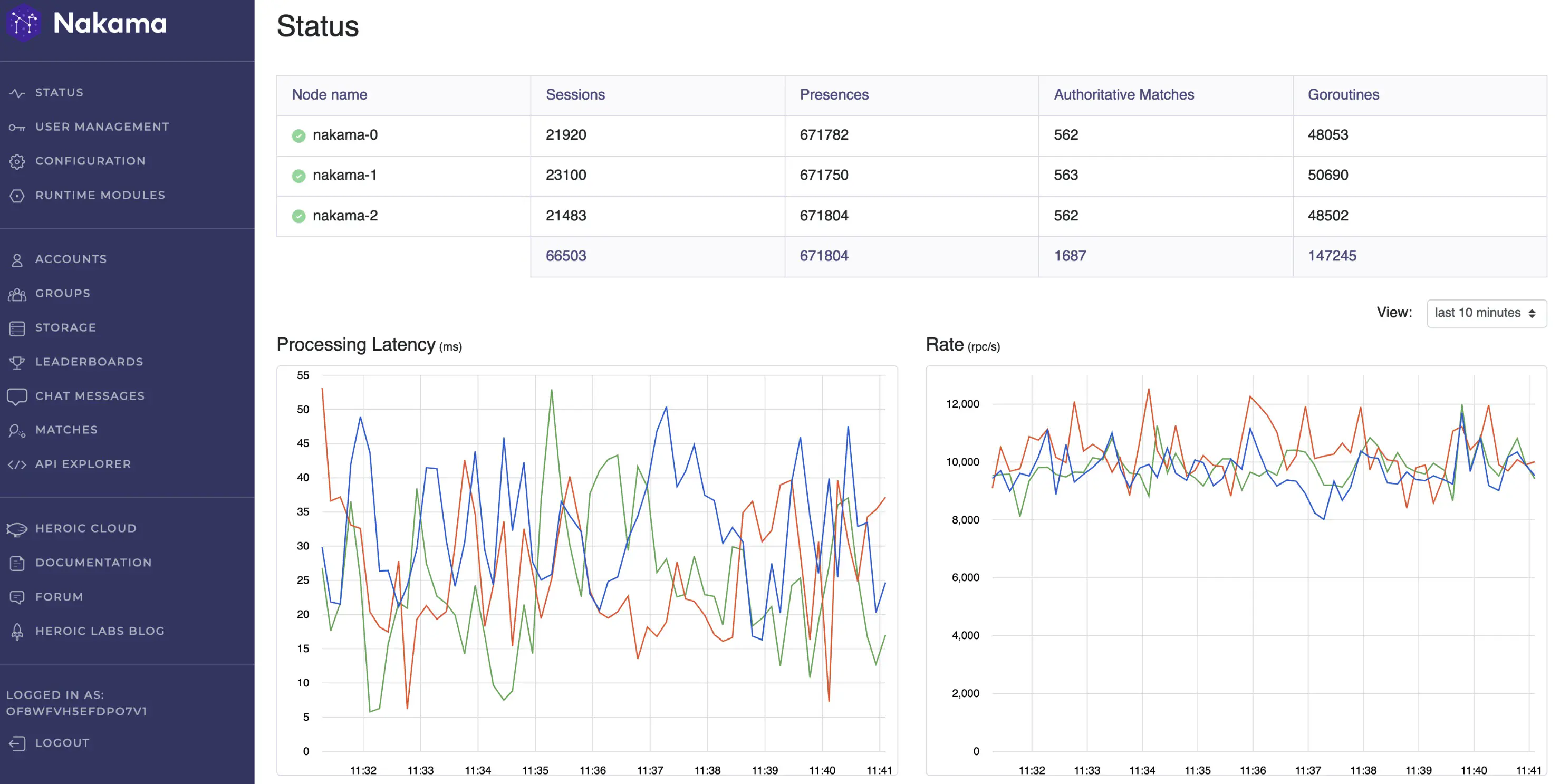
Task: Click the User Management key icon
Action: [17, 127]
